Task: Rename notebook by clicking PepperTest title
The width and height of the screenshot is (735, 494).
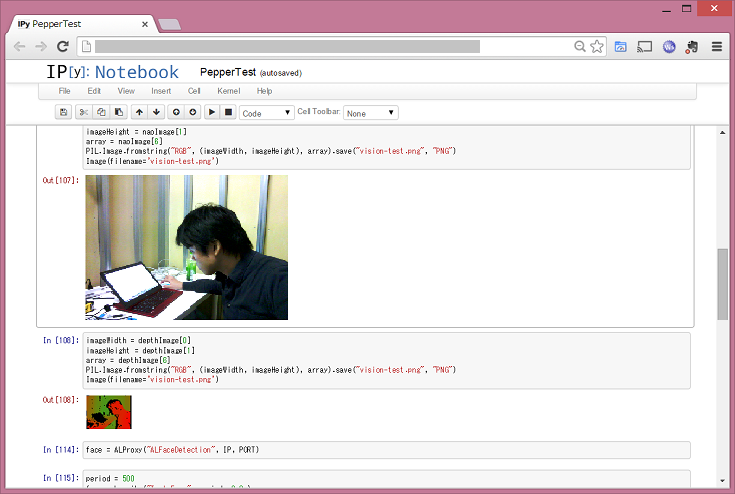Action: [228, 72]
